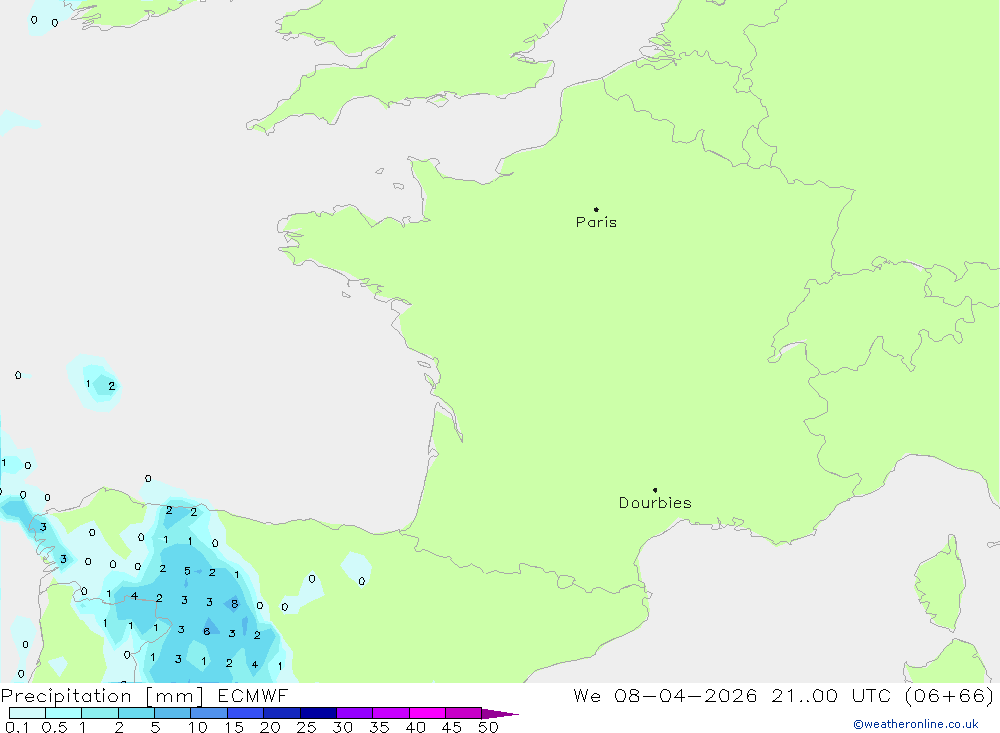Pick the 0.5–1 mm legend color swatch
1000x733 pixels.
coord(63,713)
